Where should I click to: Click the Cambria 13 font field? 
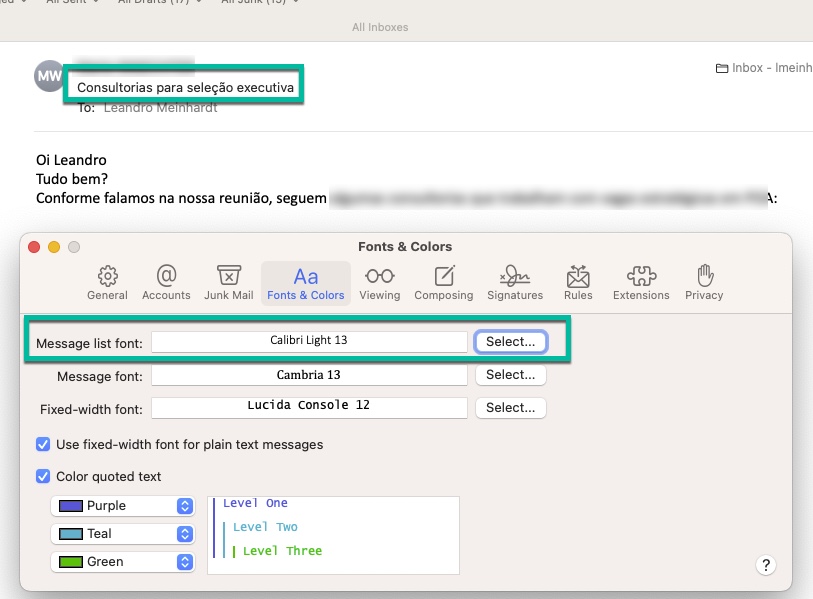309,375
